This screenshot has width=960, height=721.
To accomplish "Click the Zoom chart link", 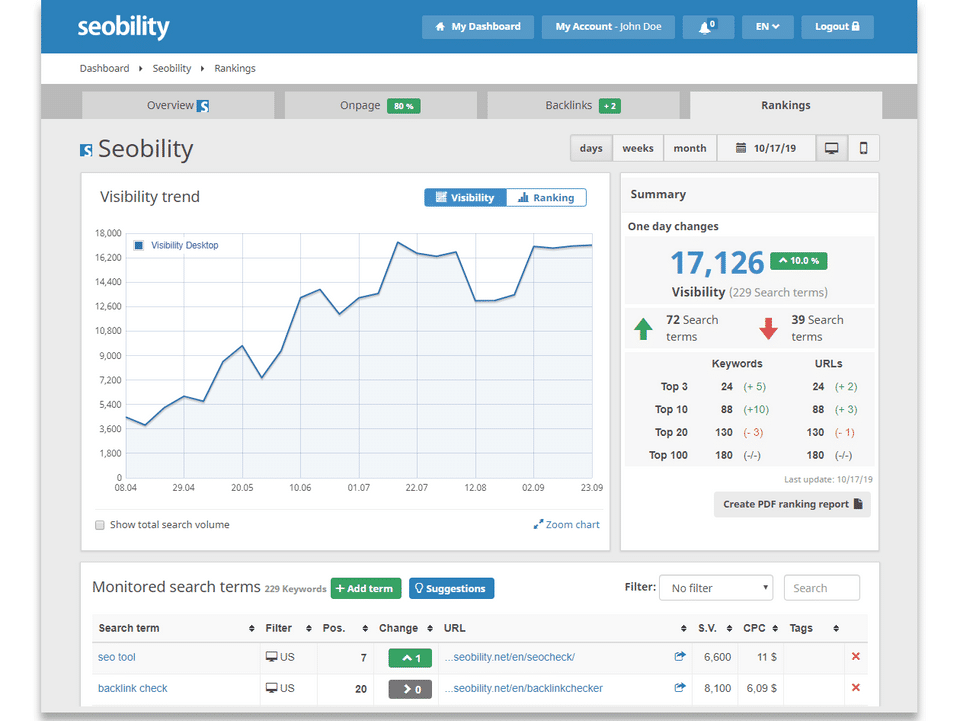I will (x=566, y=525).
